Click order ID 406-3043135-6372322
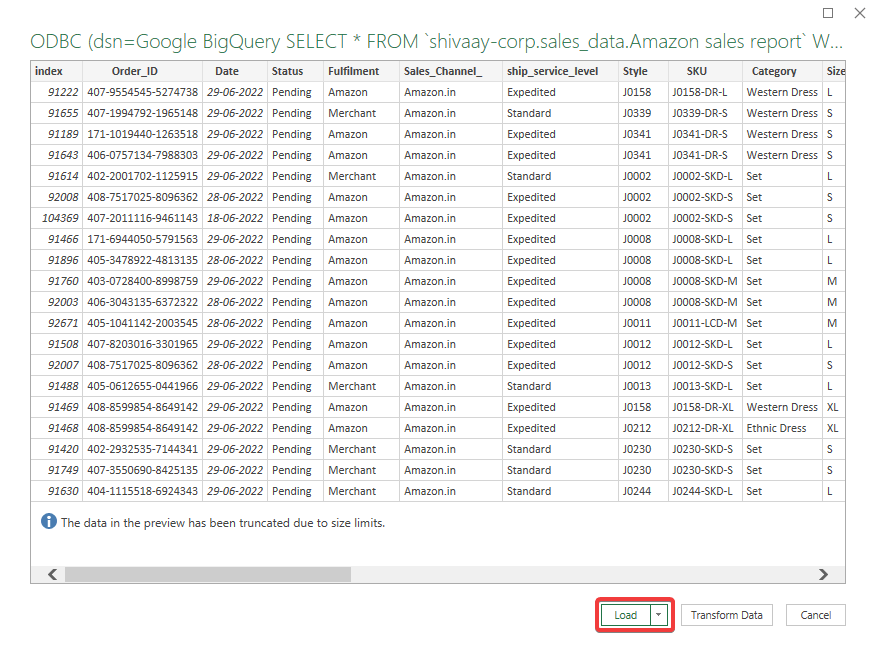Viewport: 876px width, 656px height. (142, 302)
